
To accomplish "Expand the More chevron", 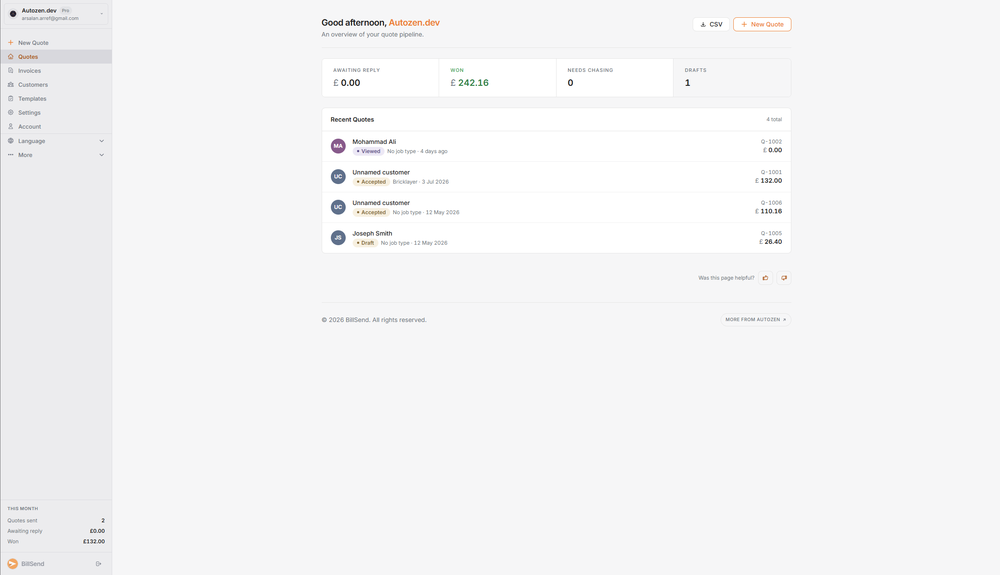I will (101, 155).
